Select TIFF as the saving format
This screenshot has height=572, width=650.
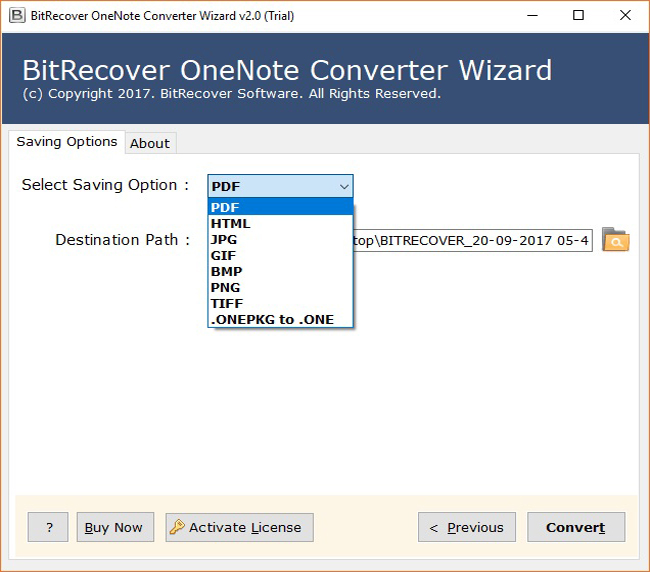click(280, 303)
